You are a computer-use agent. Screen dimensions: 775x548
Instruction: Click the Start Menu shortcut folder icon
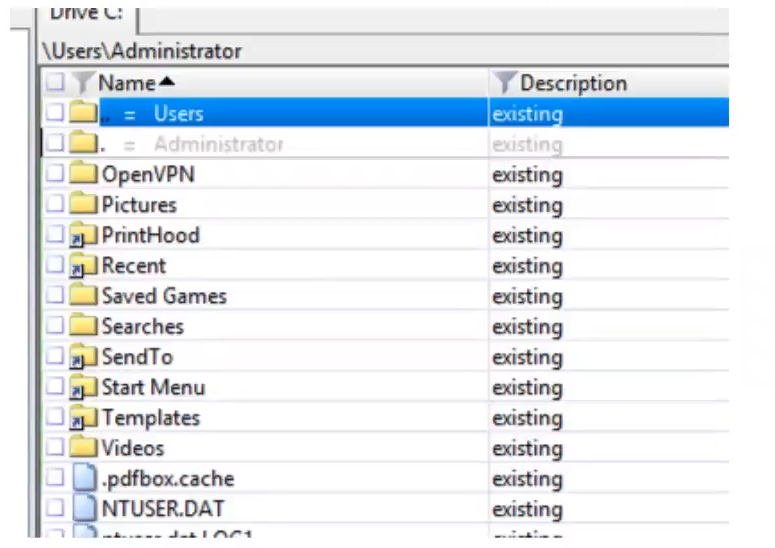pyautogui.click(x=83, y=387)
